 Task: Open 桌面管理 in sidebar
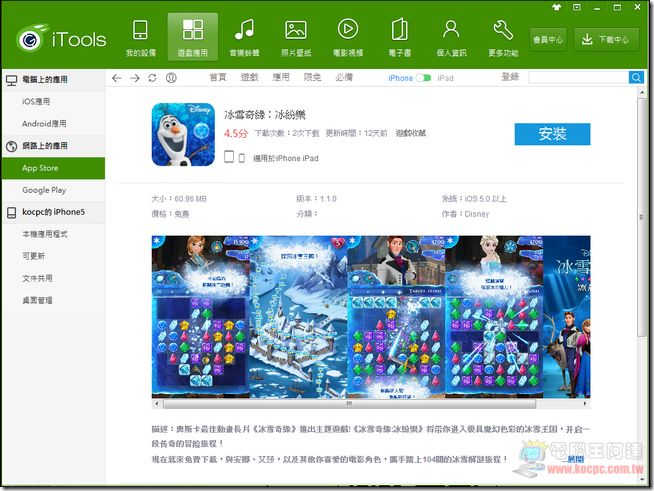point(53,300)
